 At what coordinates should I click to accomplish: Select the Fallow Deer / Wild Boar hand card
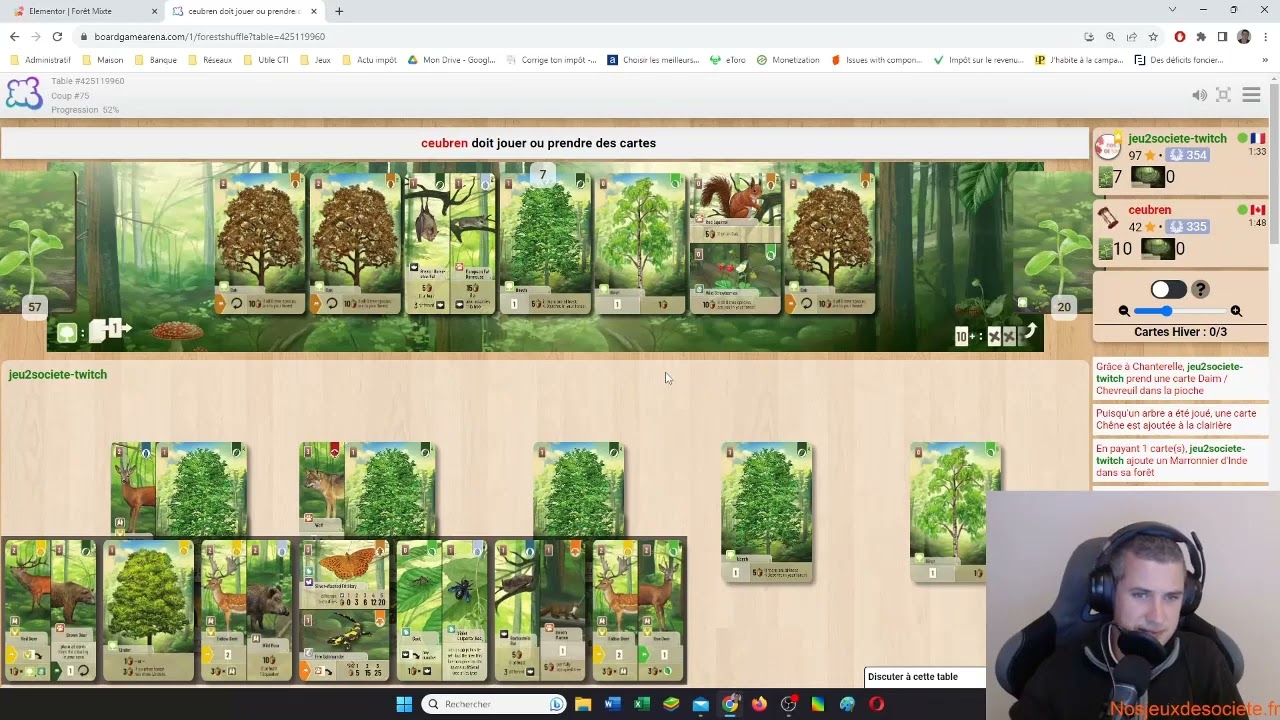click(x=247, y=611)
